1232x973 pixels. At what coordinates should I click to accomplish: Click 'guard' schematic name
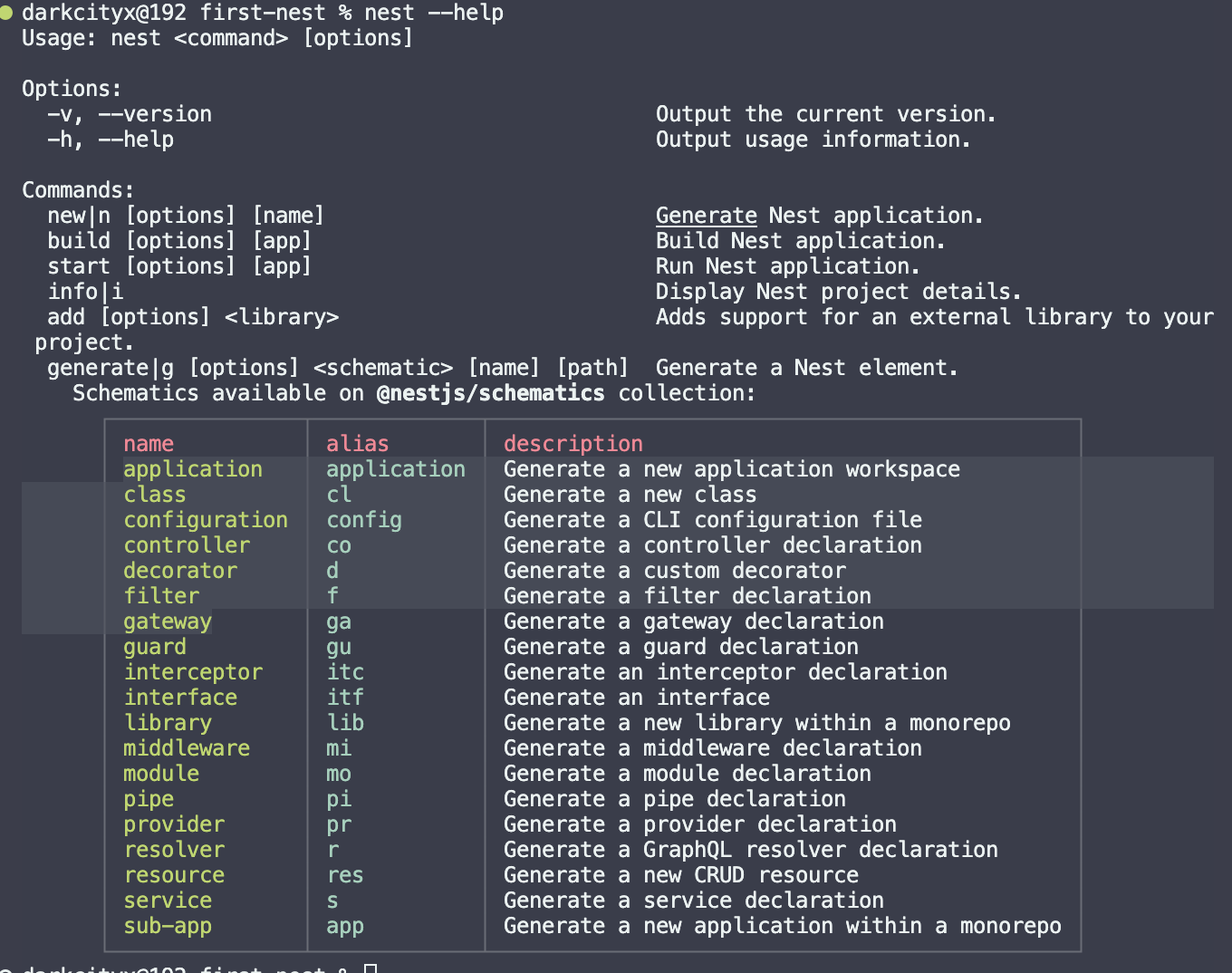tap(155, 647)
